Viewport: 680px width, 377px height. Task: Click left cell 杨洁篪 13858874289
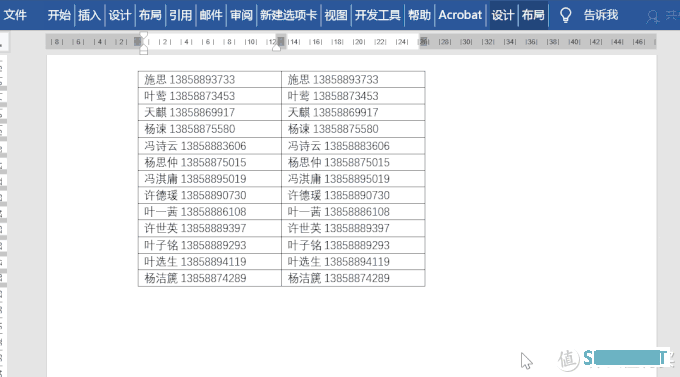pyautogui.click(x=210, y=278)
